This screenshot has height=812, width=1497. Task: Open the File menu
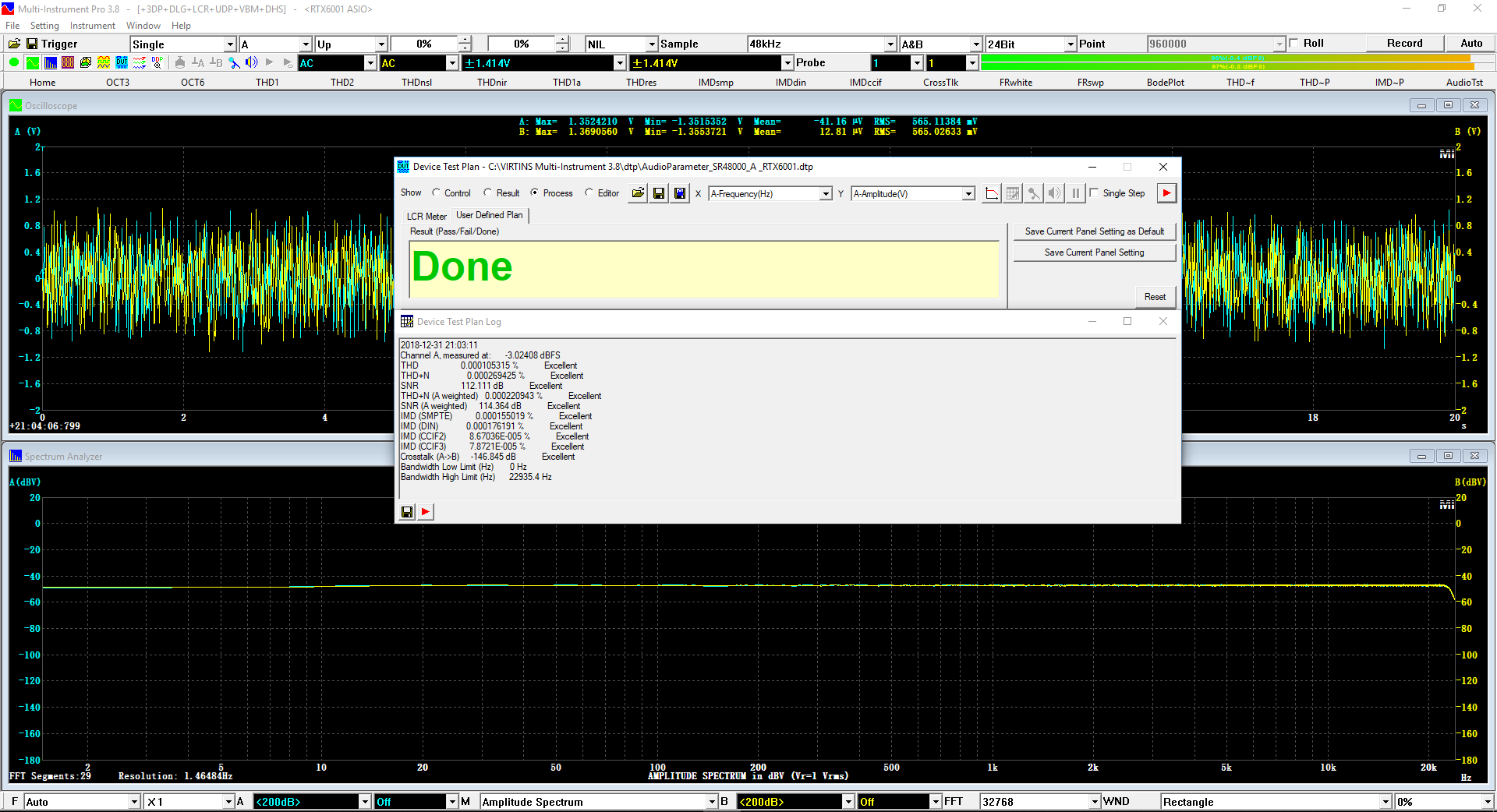12,26
